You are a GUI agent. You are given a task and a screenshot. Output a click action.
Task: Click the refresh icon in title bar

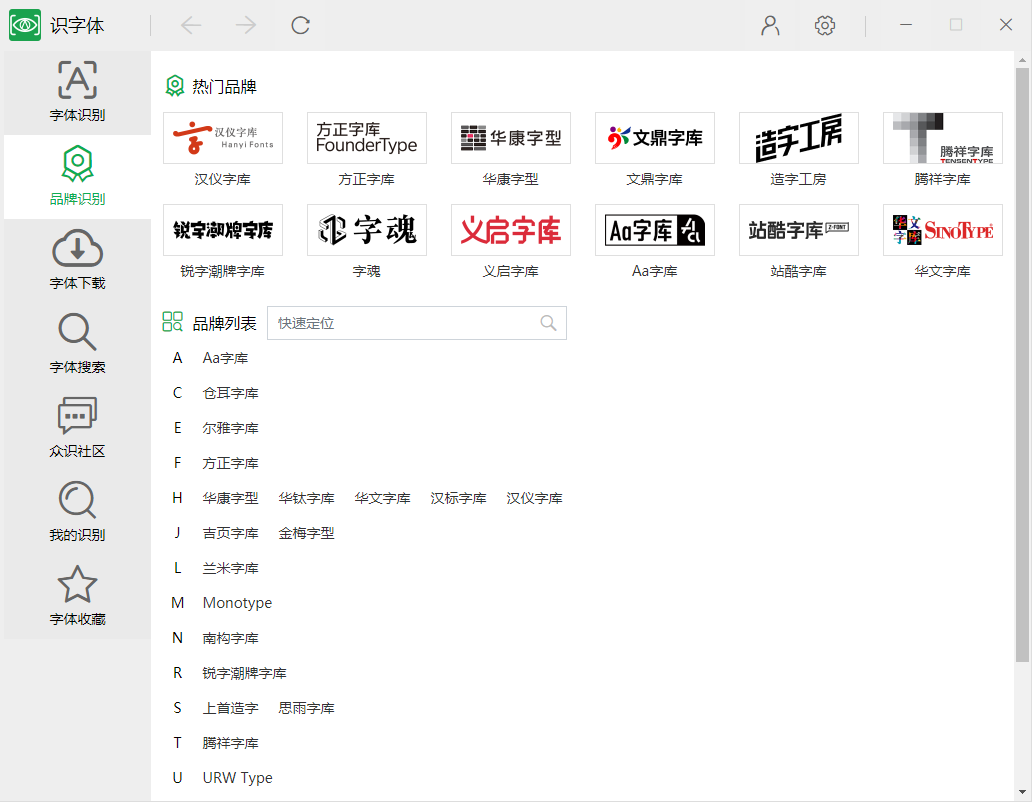[300, 25]
